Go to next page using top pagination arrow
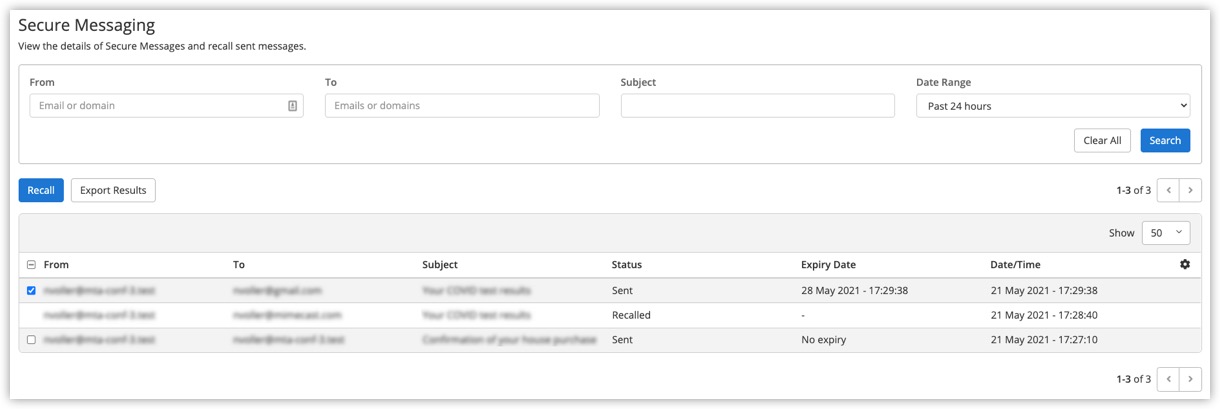Viewport: 1220px width, 409px height. [1190, 190]
